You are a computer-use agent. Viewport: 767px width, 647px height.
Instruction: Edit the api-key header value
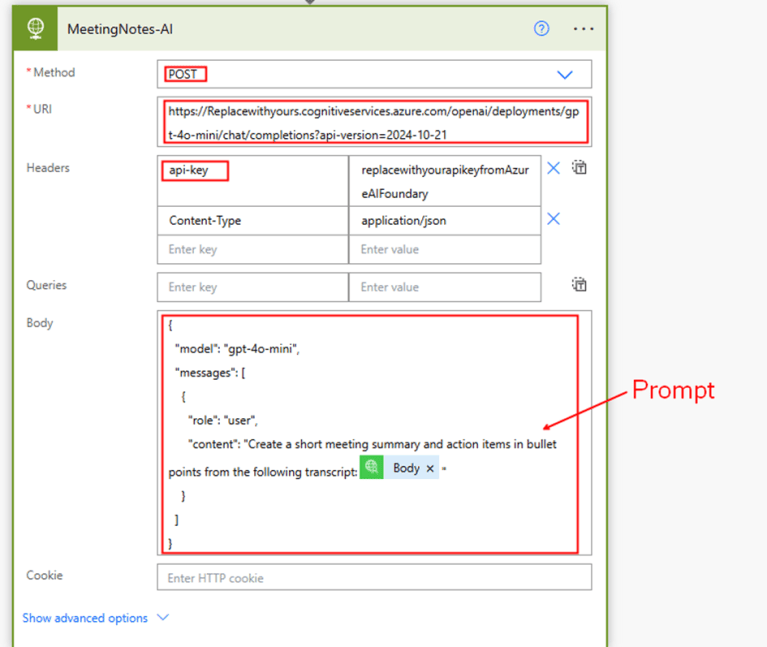click(x=445, y=181)
